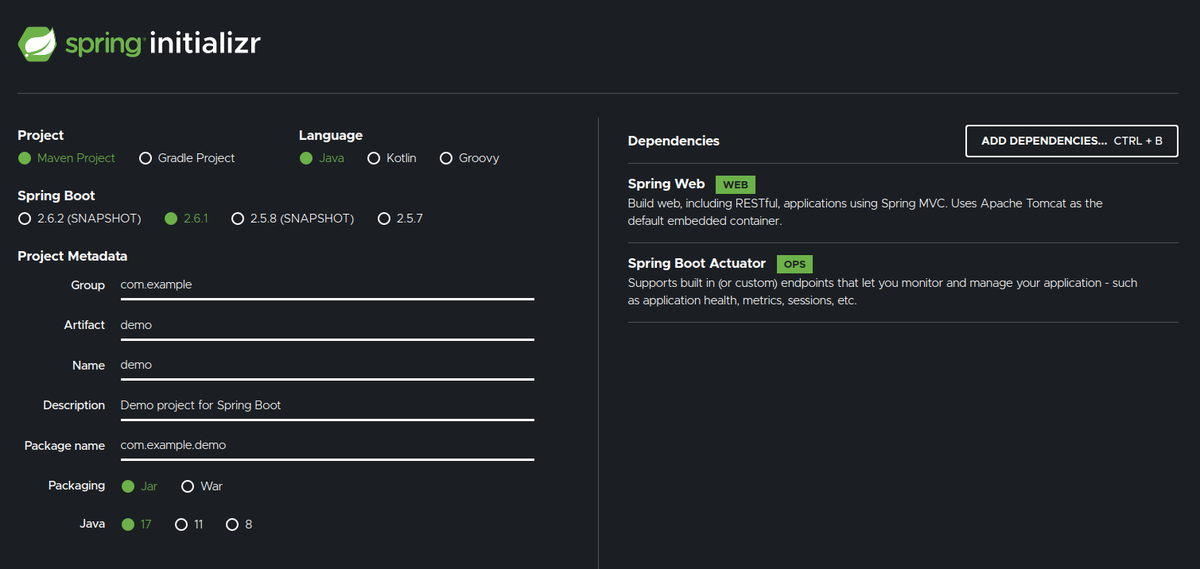
Task: Focus the Artifact input field
Action: pyautogui.click(x=326, y=325)
